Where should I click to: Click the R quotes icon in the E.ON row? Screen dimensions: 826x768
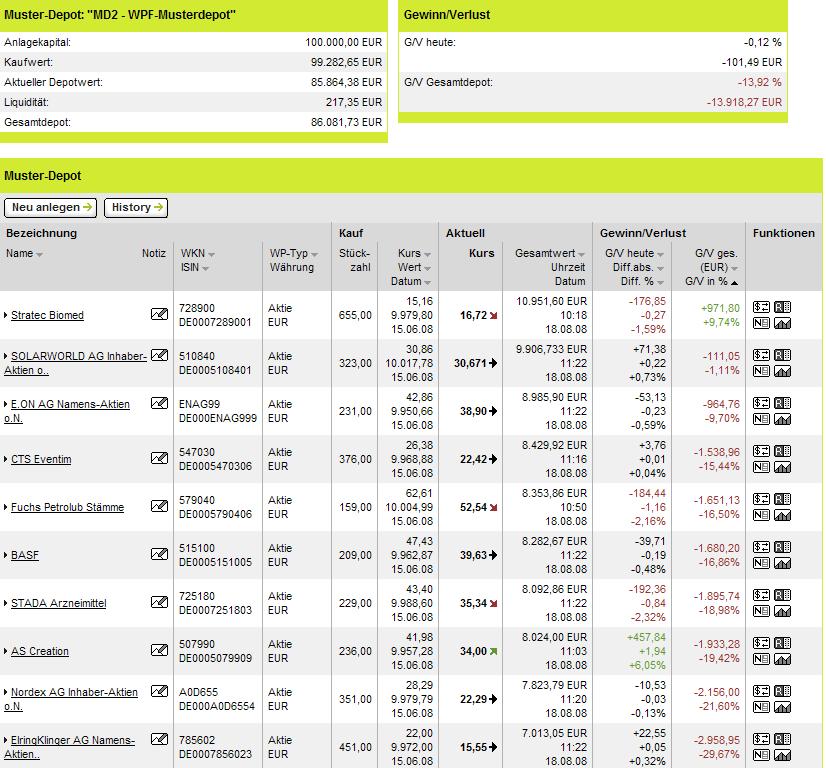pos(782,403)
